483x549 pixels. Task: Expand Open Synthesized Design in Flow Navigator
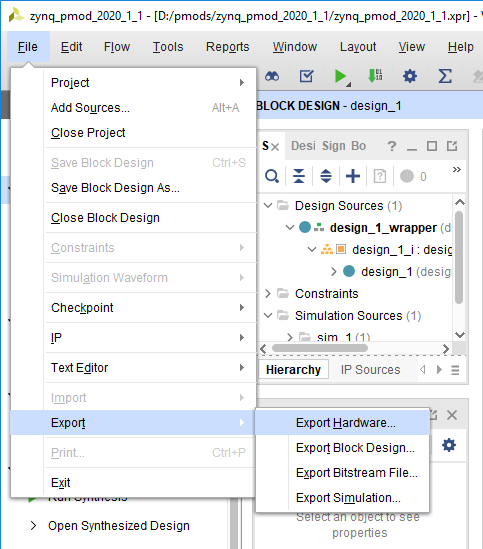point(33,526)
